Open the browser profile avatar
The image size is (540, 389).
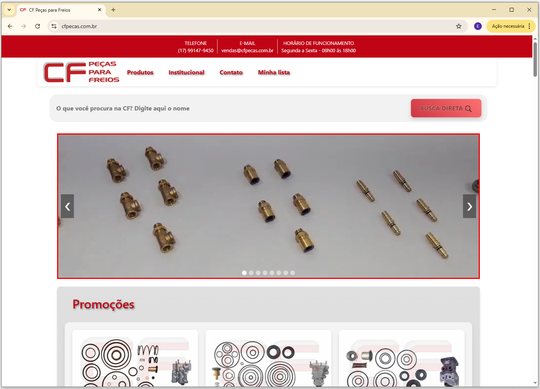(x=478, y=26)
